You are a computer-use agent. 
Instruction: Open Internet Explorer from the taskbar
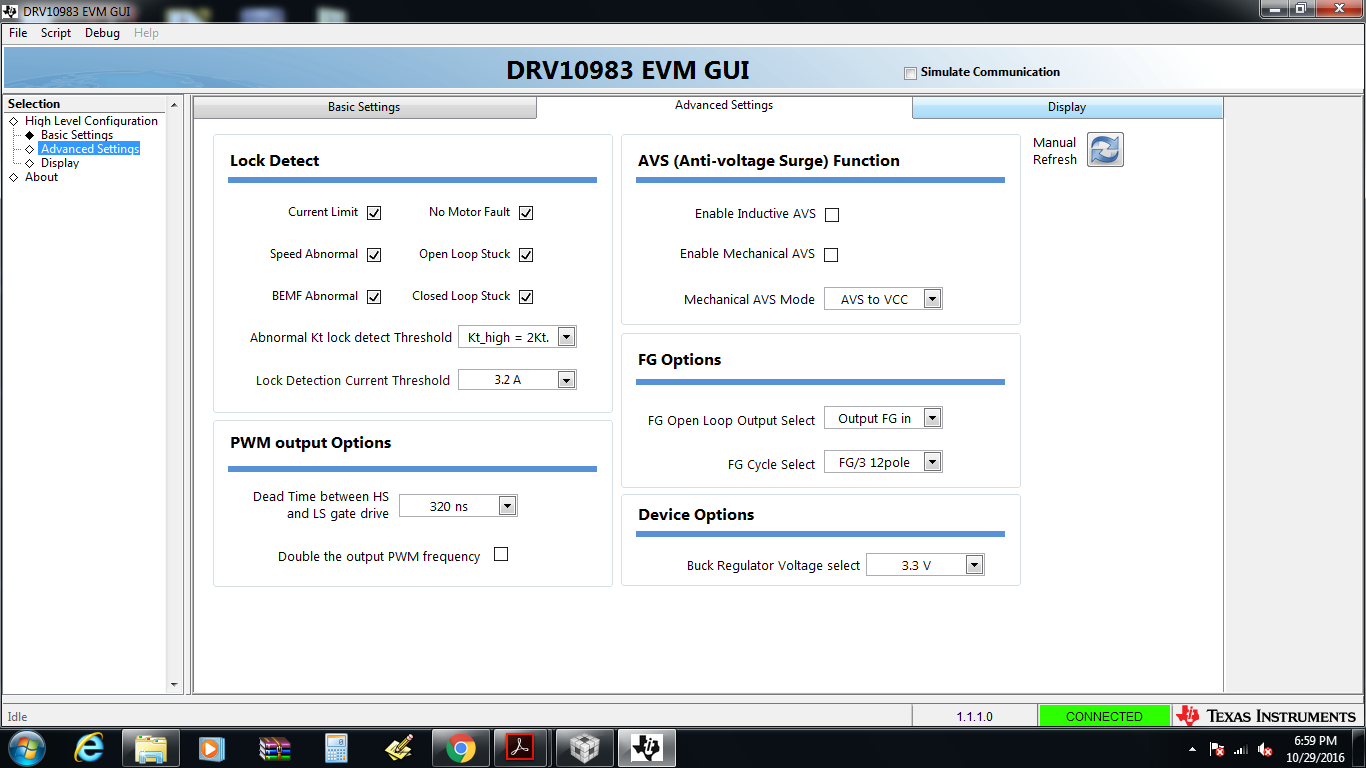pos(90,747)
